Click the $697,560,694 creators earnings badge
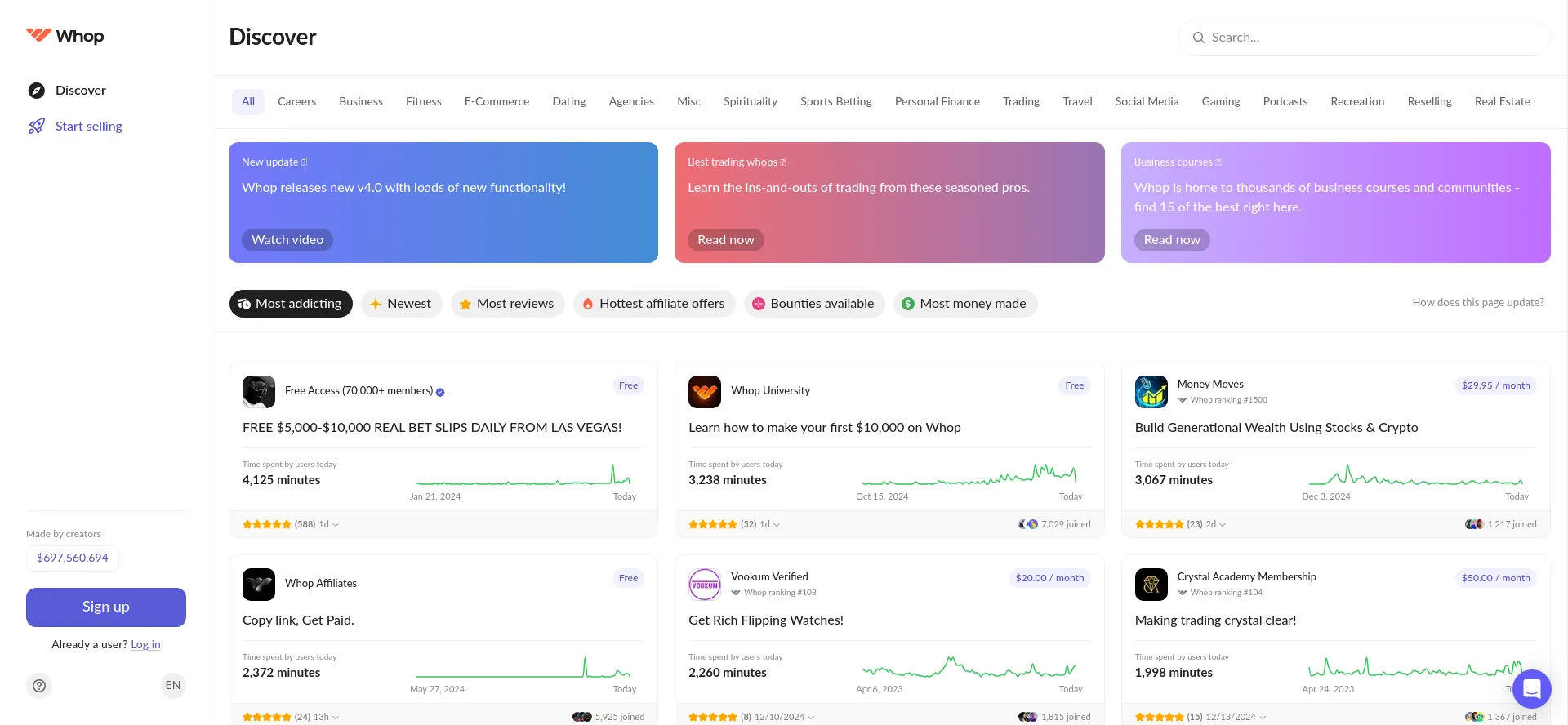This screenshot has height=725, width=1568. (73, 558)
